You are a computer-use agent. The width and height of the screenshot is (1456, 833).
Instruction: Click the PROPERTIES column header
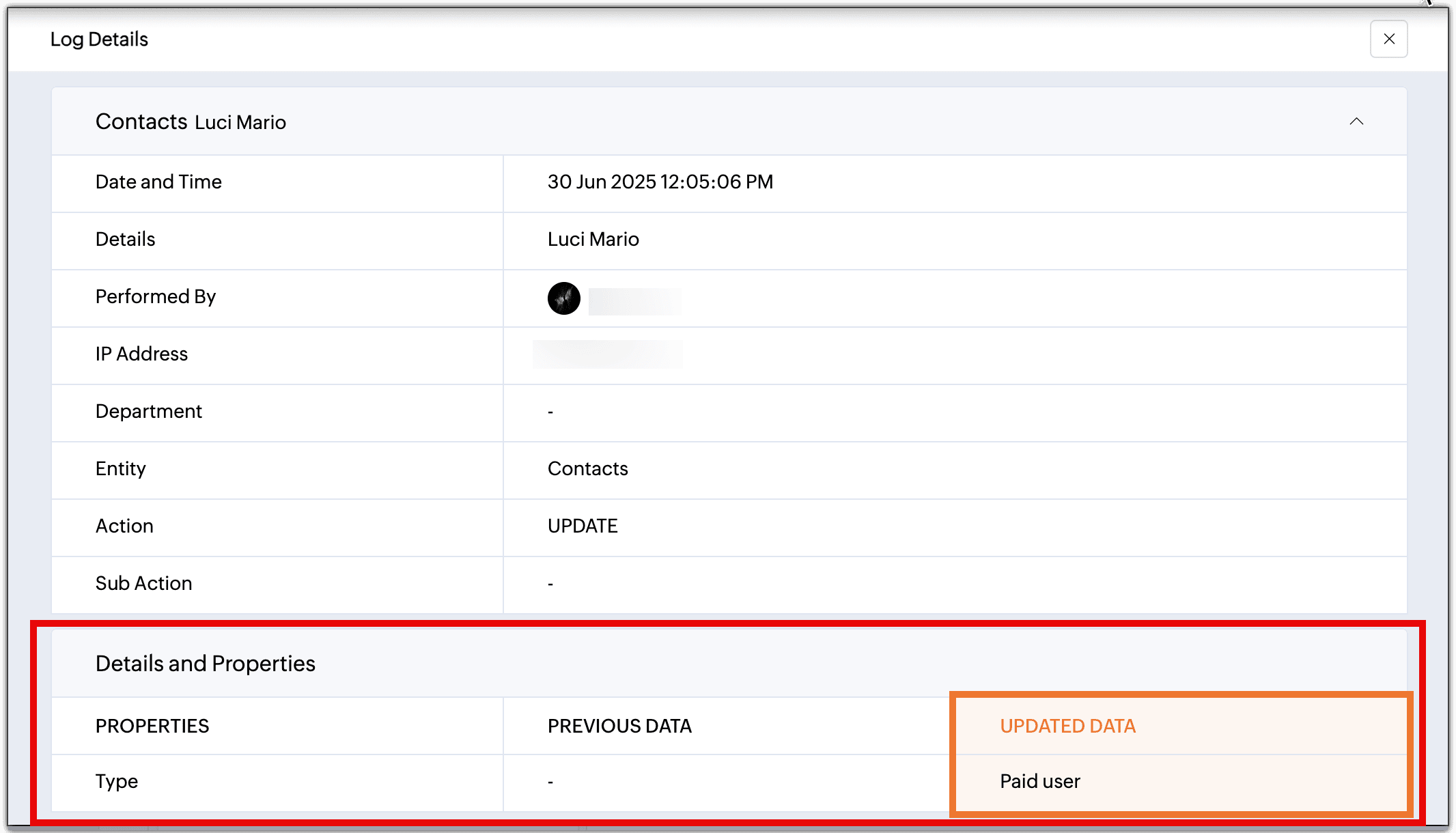(x=152, y=726)
